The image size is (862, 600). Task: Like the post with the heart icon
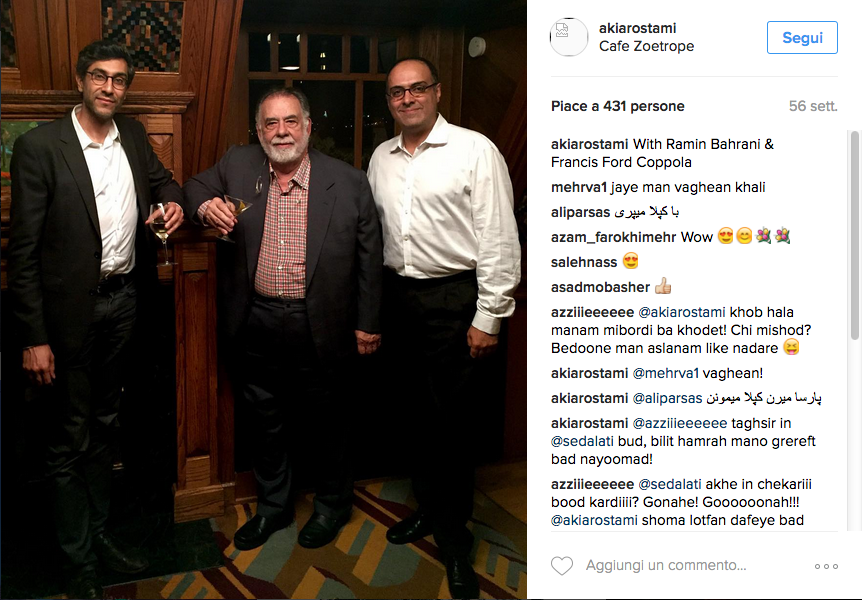pyautogui.click(x=562, y=565)
